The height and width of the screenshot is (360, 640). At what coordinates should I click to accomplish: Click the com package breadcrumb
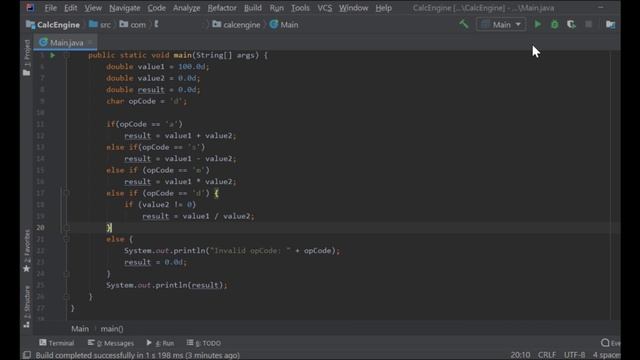(x=132, y=24)
